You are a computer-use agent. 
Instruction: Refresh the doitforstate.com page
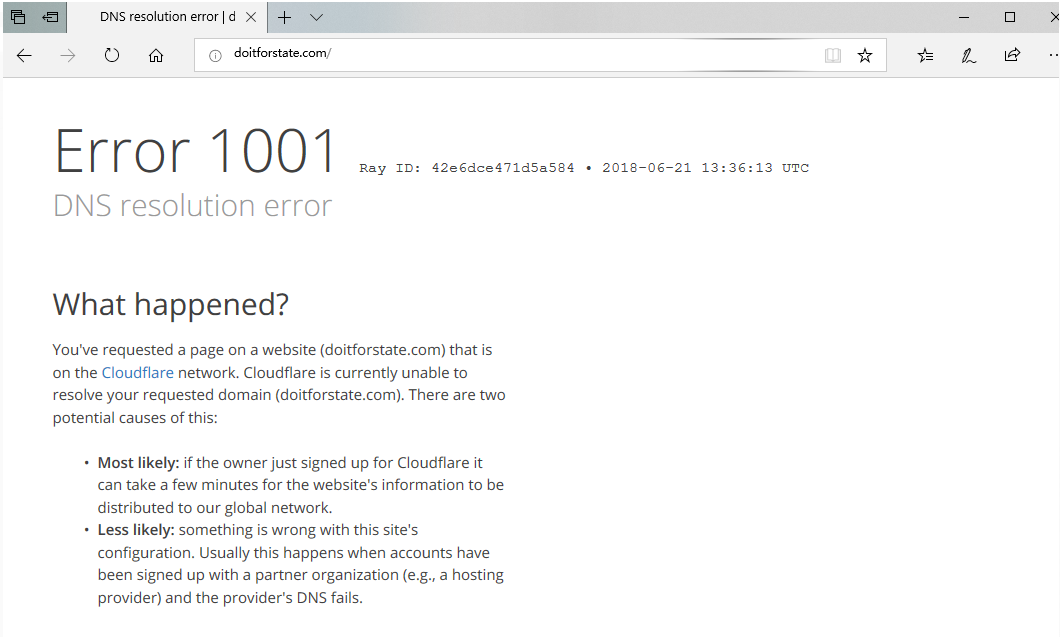pyautogui.click(x=112, y=56)
